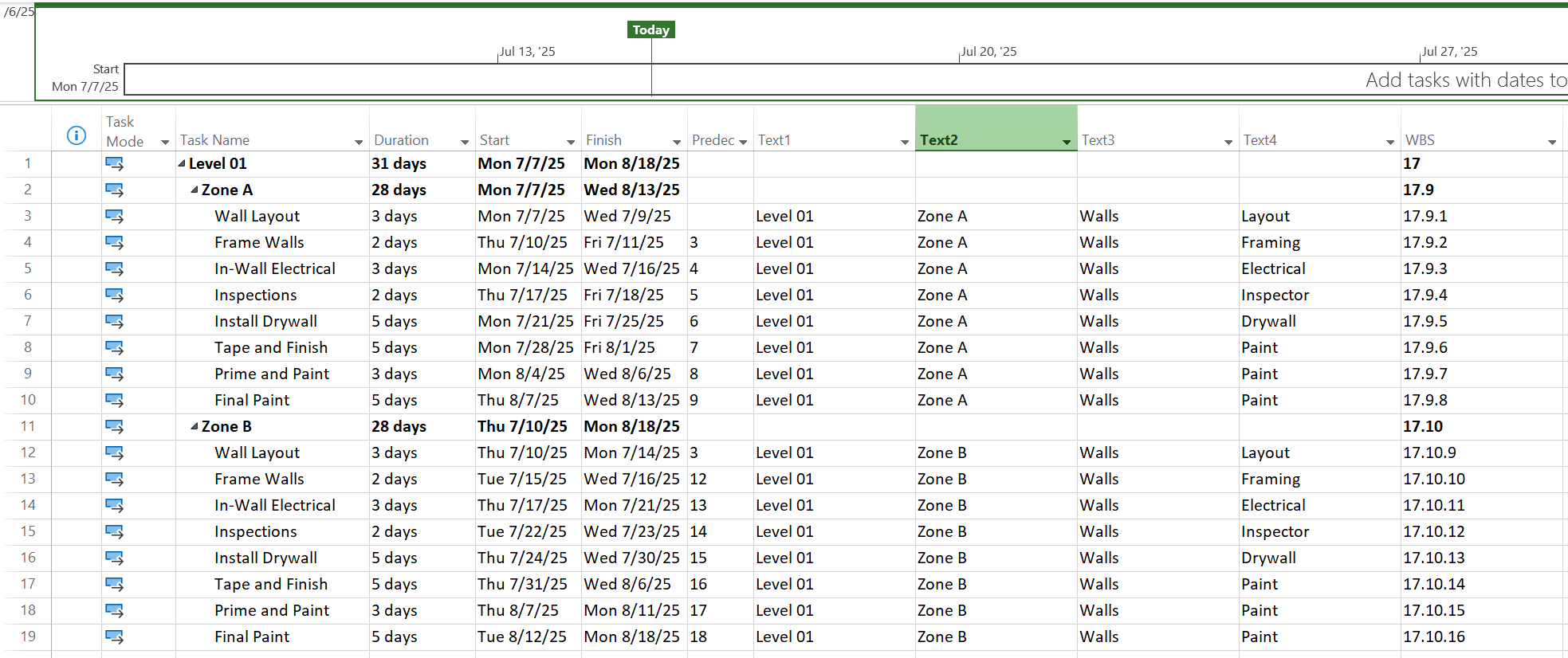The width and height of the screenshot is (1568, 658).
Task: Click the Today marker on the timeline
Action: coord(651,30)
